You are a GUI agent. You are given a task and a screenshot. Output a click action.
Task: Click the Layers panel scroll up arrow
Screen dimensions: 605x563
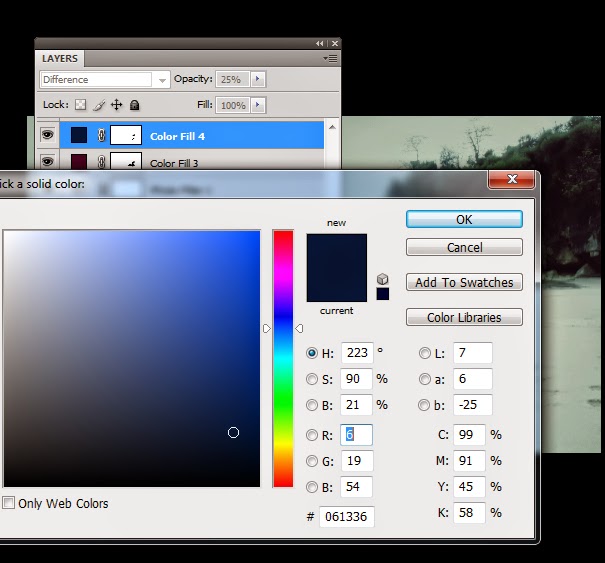[332, 127]
